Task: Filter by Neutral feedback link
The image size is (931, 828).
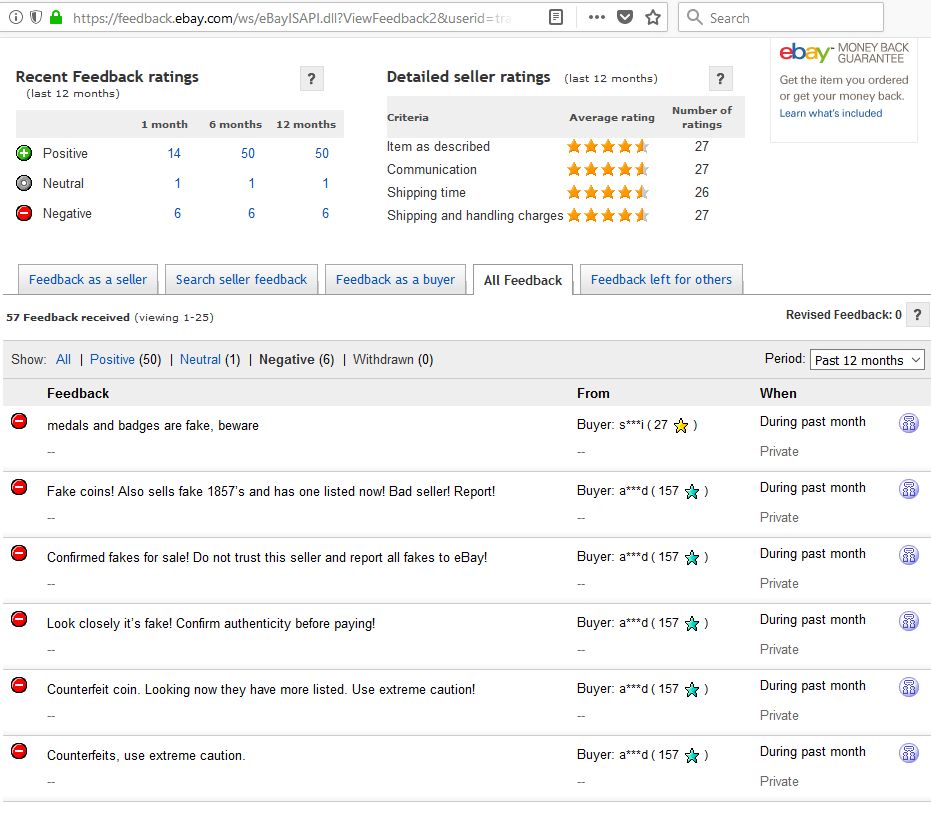Action: pos(200,360)
